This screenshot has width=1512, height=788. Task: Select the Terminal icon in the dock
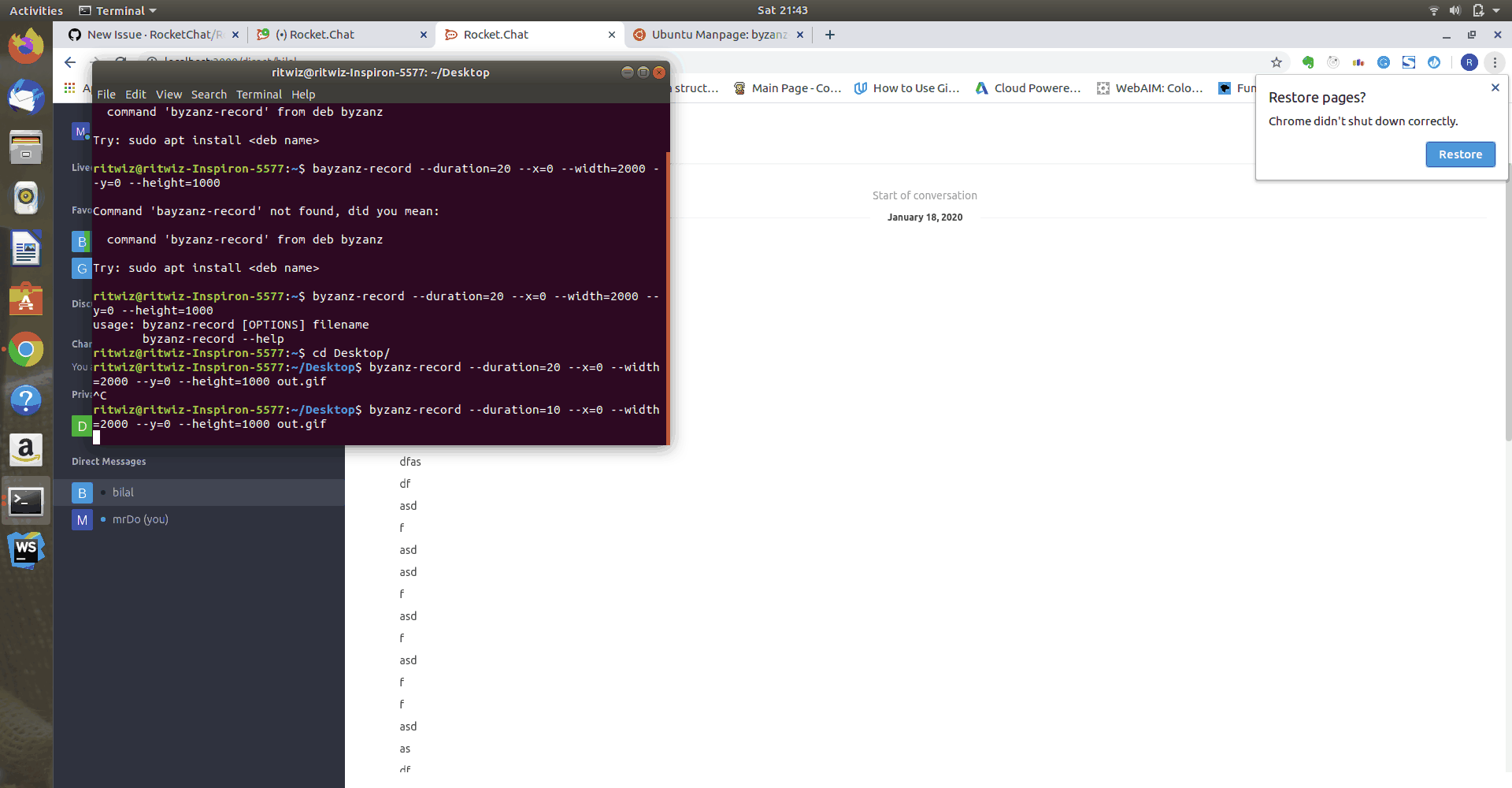pos(26,500)
